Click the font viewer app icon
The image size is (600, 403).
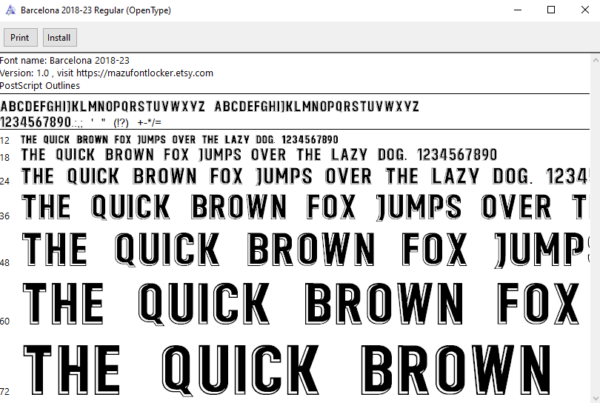pos(10,10)
